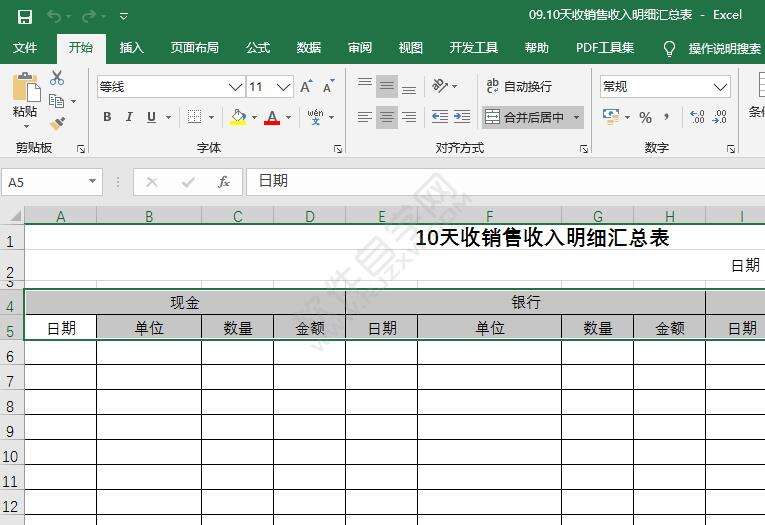Switch to the 数据 ribbon tab
This screenshot has width=765, height=525.
point(309,48)
